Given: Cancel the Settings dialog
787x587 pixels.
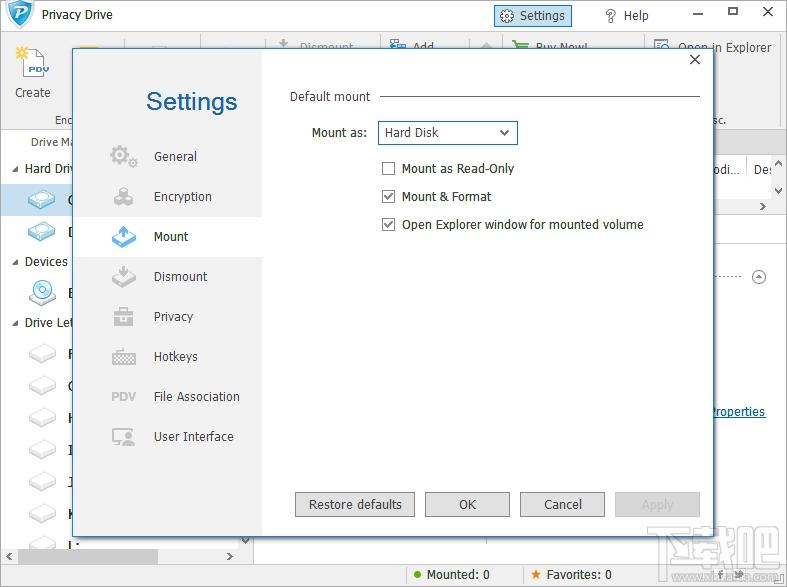Looking at the screenshot, I should pos(562,504).
